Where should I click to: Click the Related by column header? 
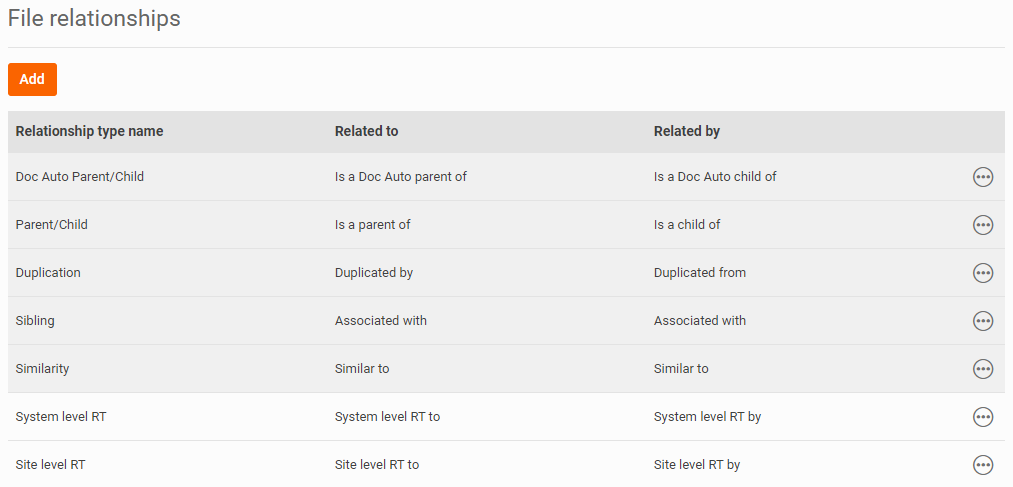pyautogui.click(x=686, y=131)
